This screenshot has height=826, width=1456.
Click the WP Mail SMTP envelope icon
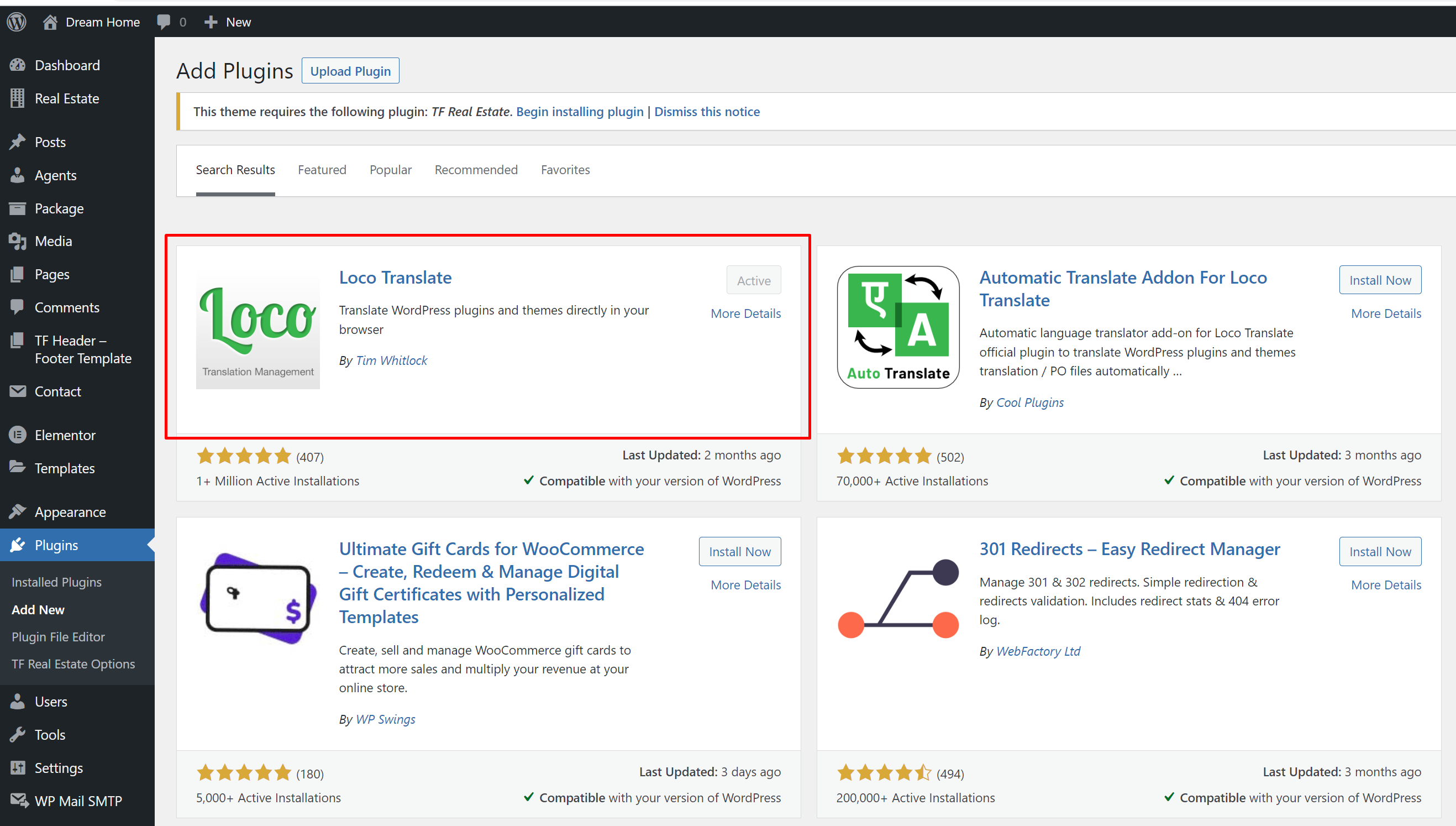19,801
